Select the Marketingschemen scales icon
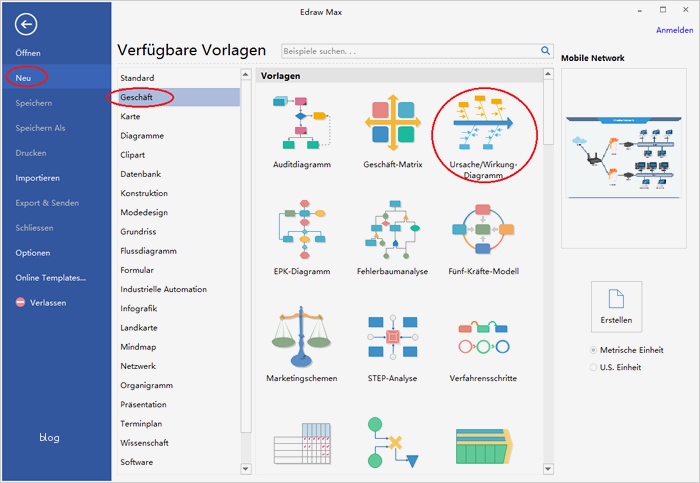The image size is (700, 483). tap(301, 337)
